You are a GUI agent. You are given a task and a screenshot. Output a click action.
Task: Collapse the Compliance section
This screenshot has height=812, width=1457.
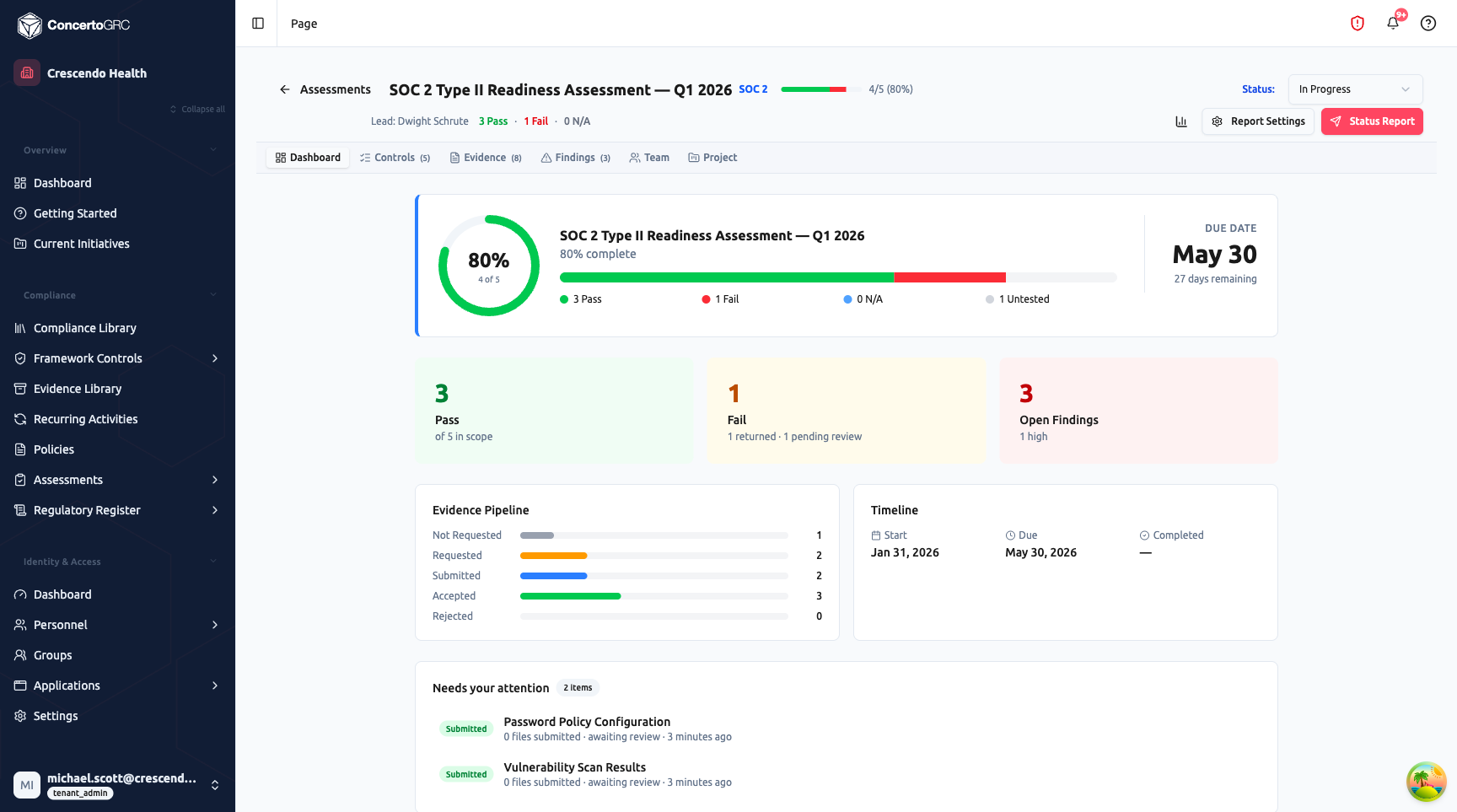pos(213,295)
